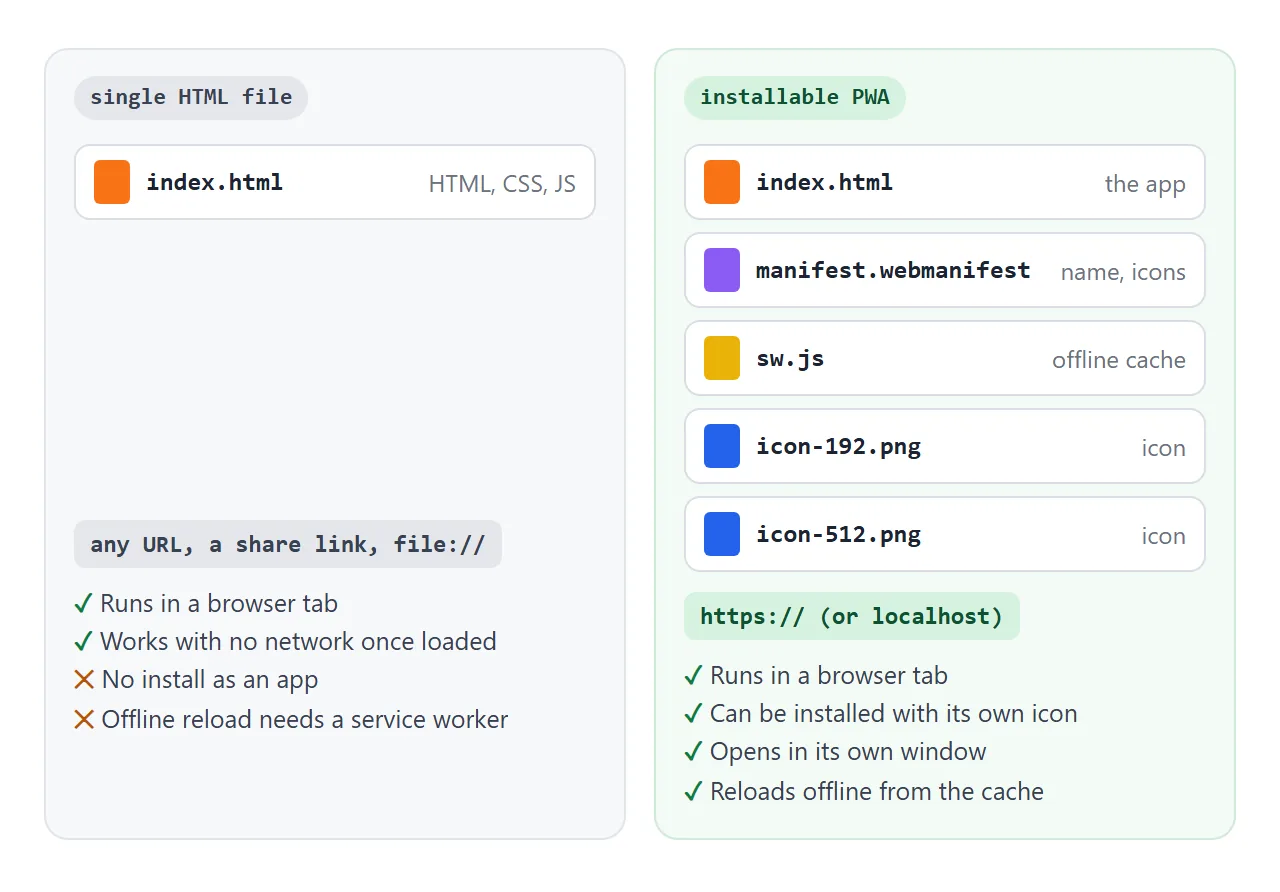Click the cross mark before "Offline reload needs a service worker"
This screenshot has height=892, width=1280.
pyautogui.click(x=84, y=719)
